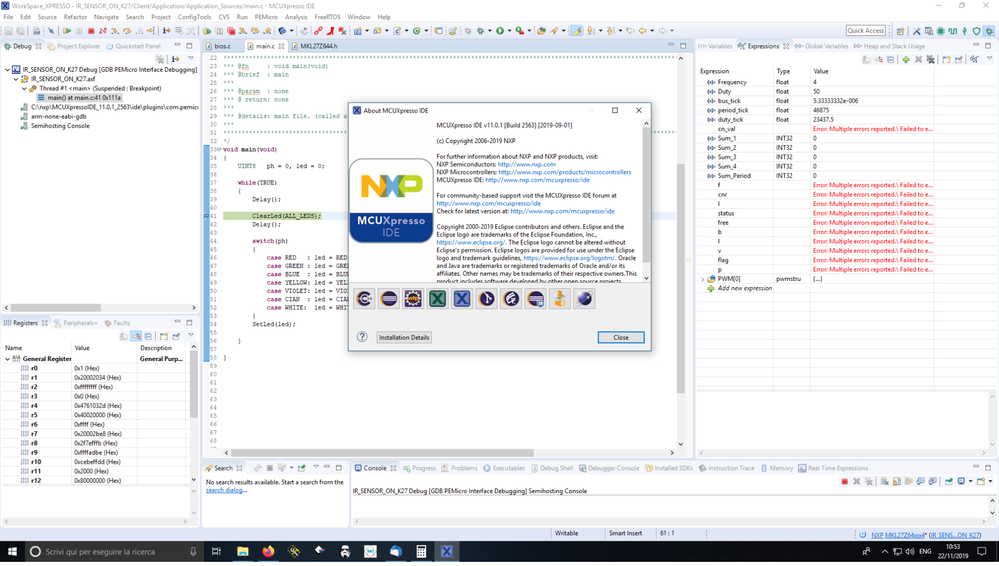The image size is (999, 566).
Task: Click the Develop perspective wrench icon at top right
Action: pyautogui.click(x=916, y=31)
